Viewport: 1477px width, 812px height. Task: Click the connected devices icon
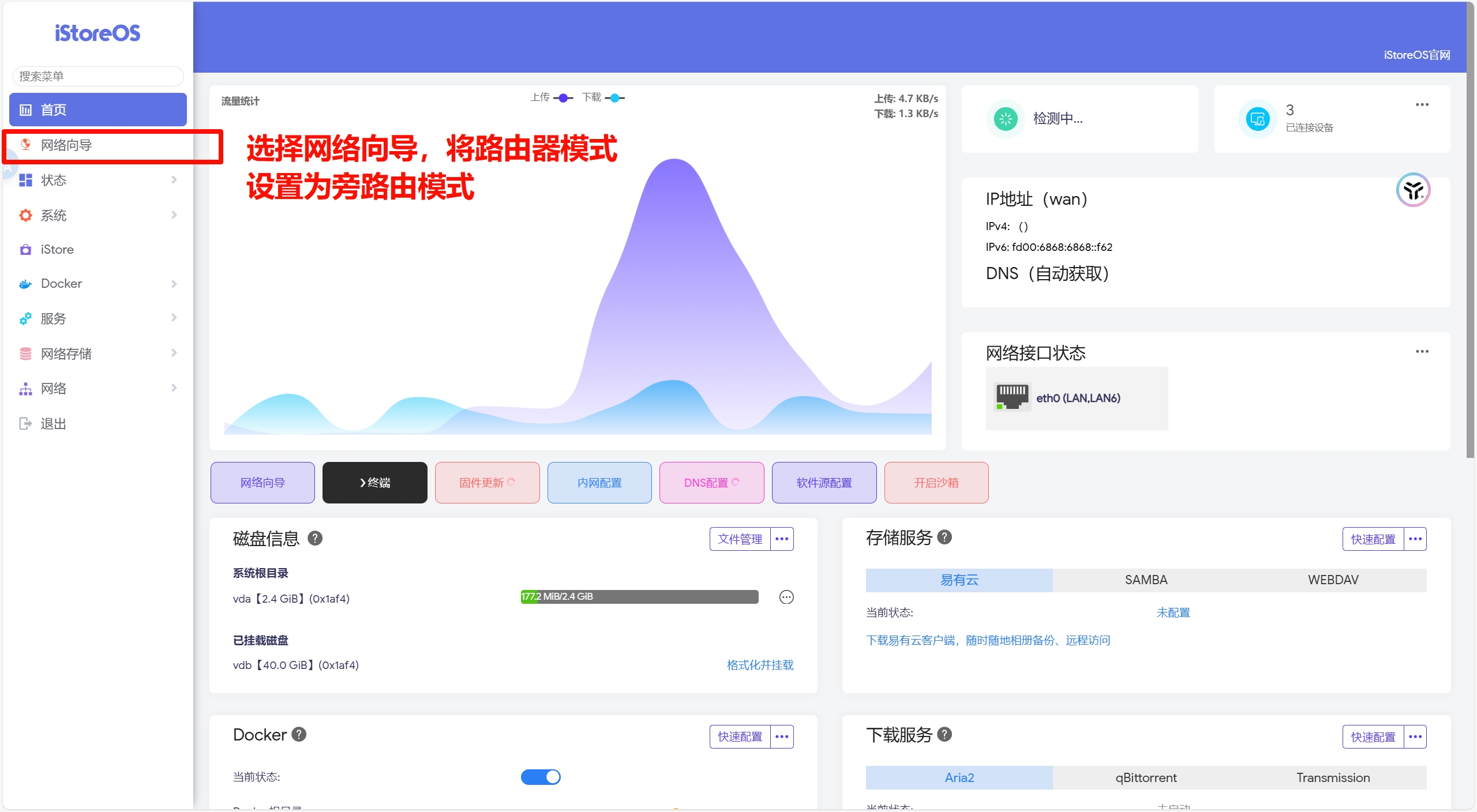coord(1257,119)
